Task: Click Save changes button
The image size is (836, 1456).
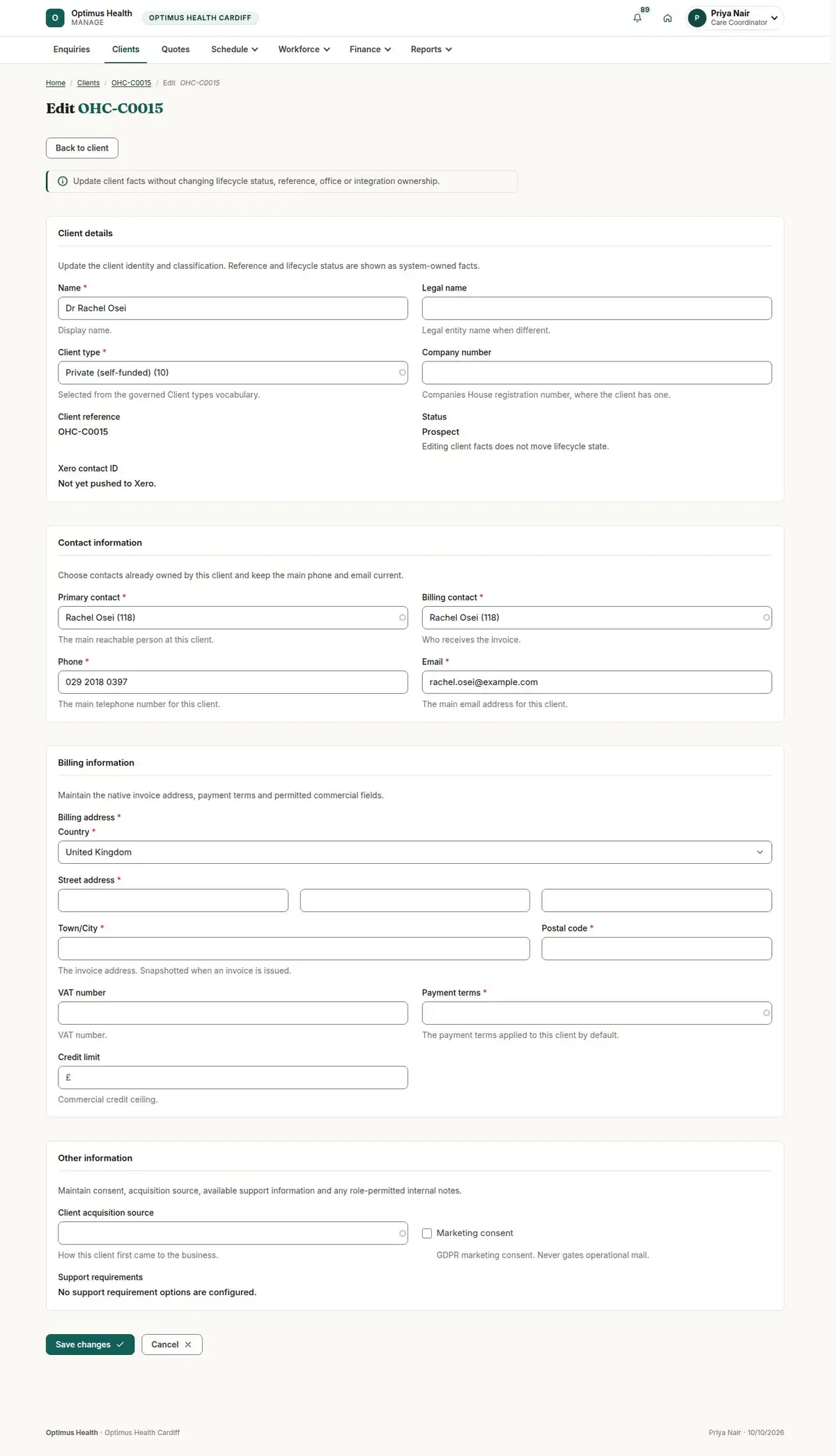Action: tap(90, 1345)
